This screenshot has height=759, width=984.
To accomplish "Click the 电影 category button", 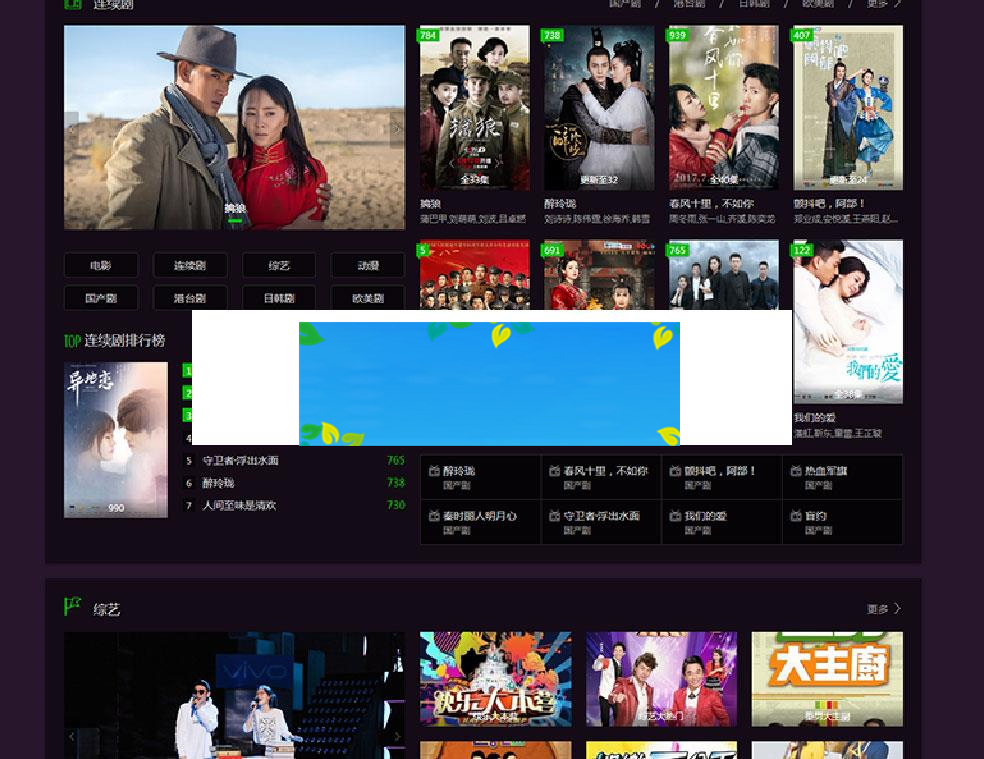I will pos(100,265).
